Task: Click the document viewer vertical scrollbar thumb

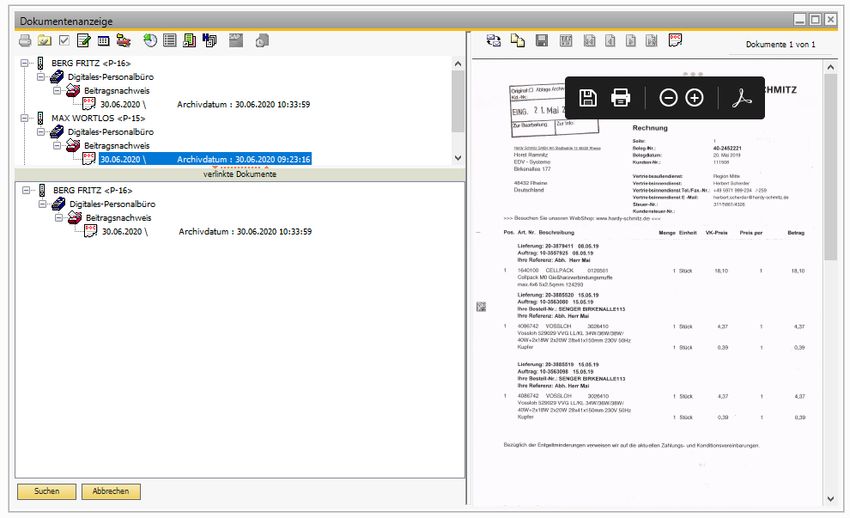Action: [830, 167]
